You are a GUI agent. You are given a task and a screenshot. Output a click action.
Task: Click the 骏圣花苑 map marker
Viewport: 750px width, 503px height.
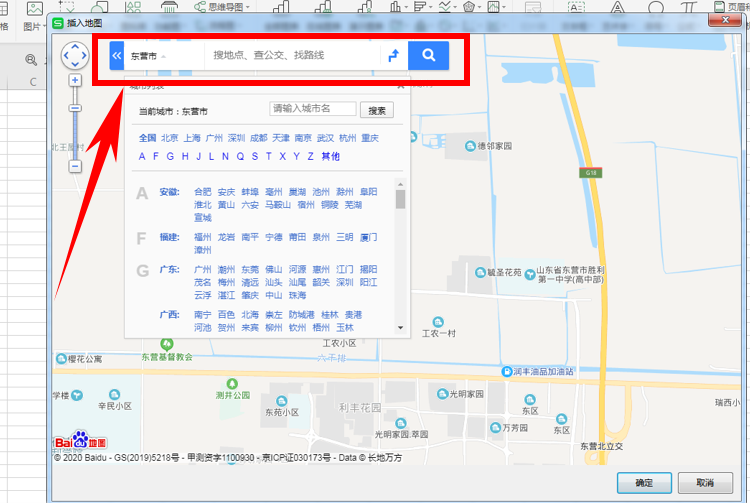point(480,273)
